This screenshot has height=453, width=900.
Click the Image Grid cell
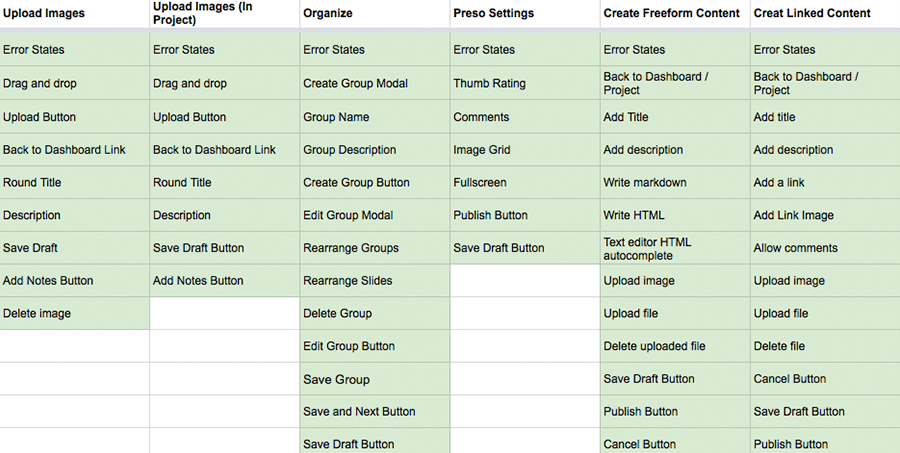point(525,150)
